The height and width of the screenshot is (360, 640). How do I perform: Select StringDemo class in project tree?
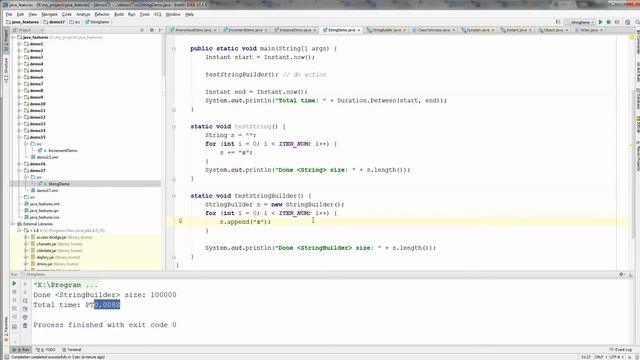55,184
